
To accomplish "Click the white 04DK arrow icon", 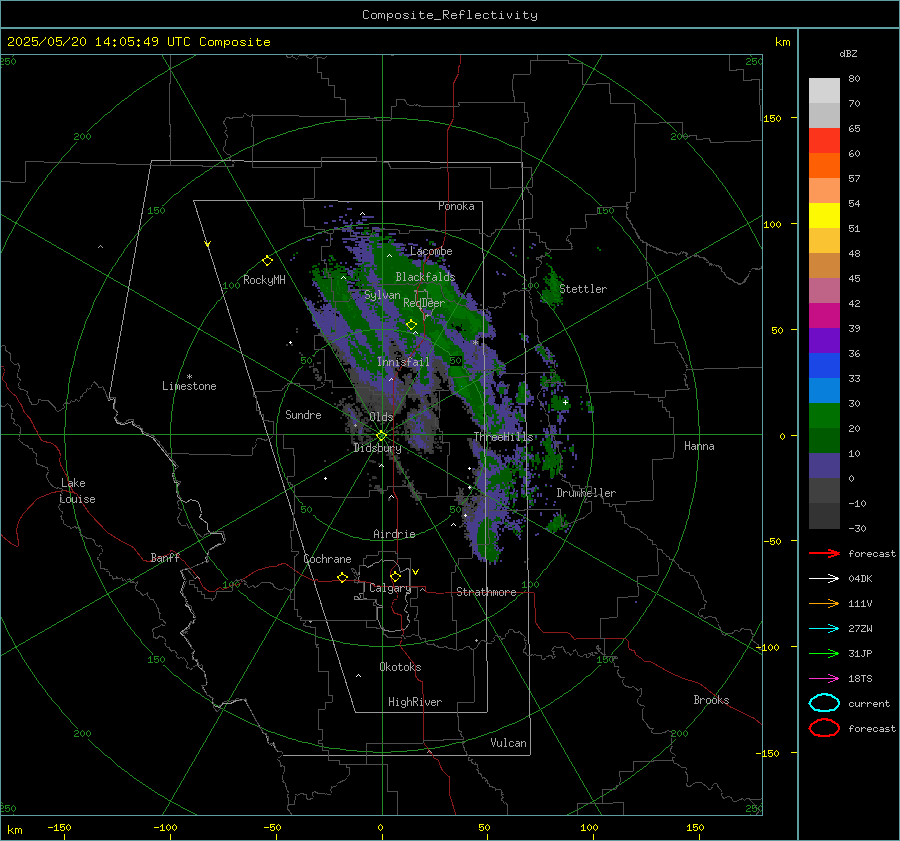I will (824, 579).
